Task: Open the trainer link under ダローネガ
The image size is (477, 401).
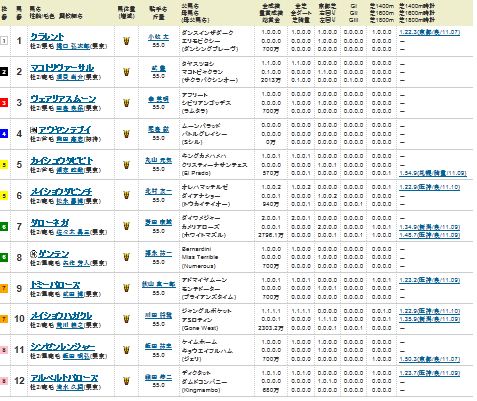Action: pyautogui.click(x=73, y=232)
